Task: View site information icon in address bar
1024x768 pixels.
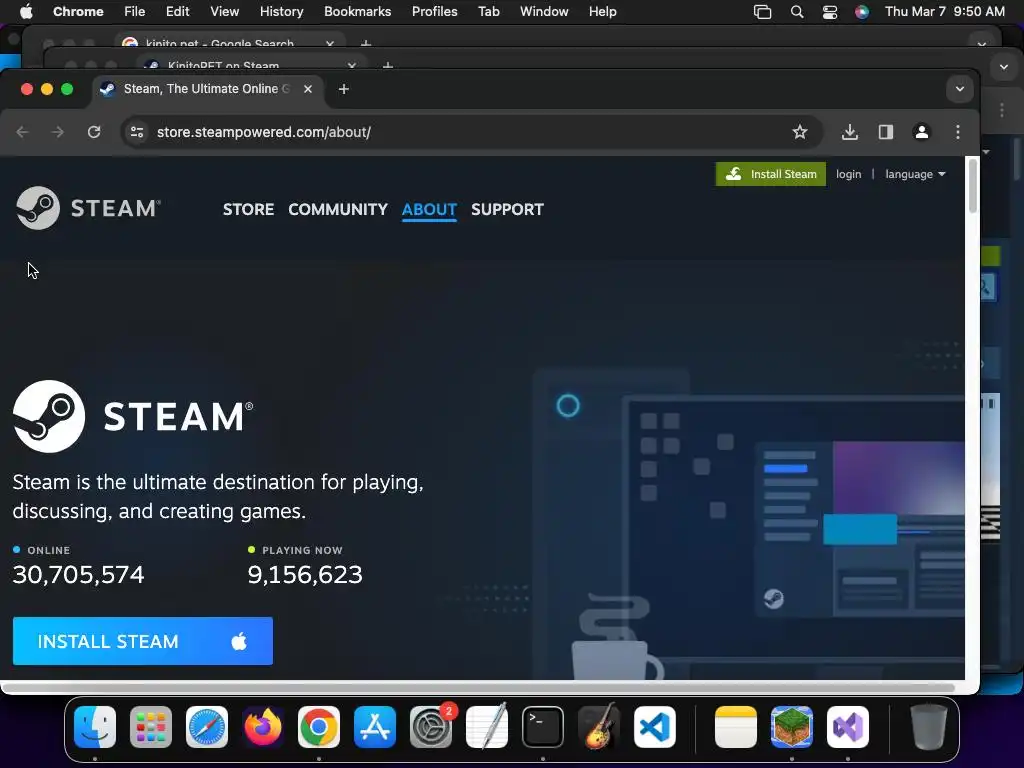Action: 137,132
